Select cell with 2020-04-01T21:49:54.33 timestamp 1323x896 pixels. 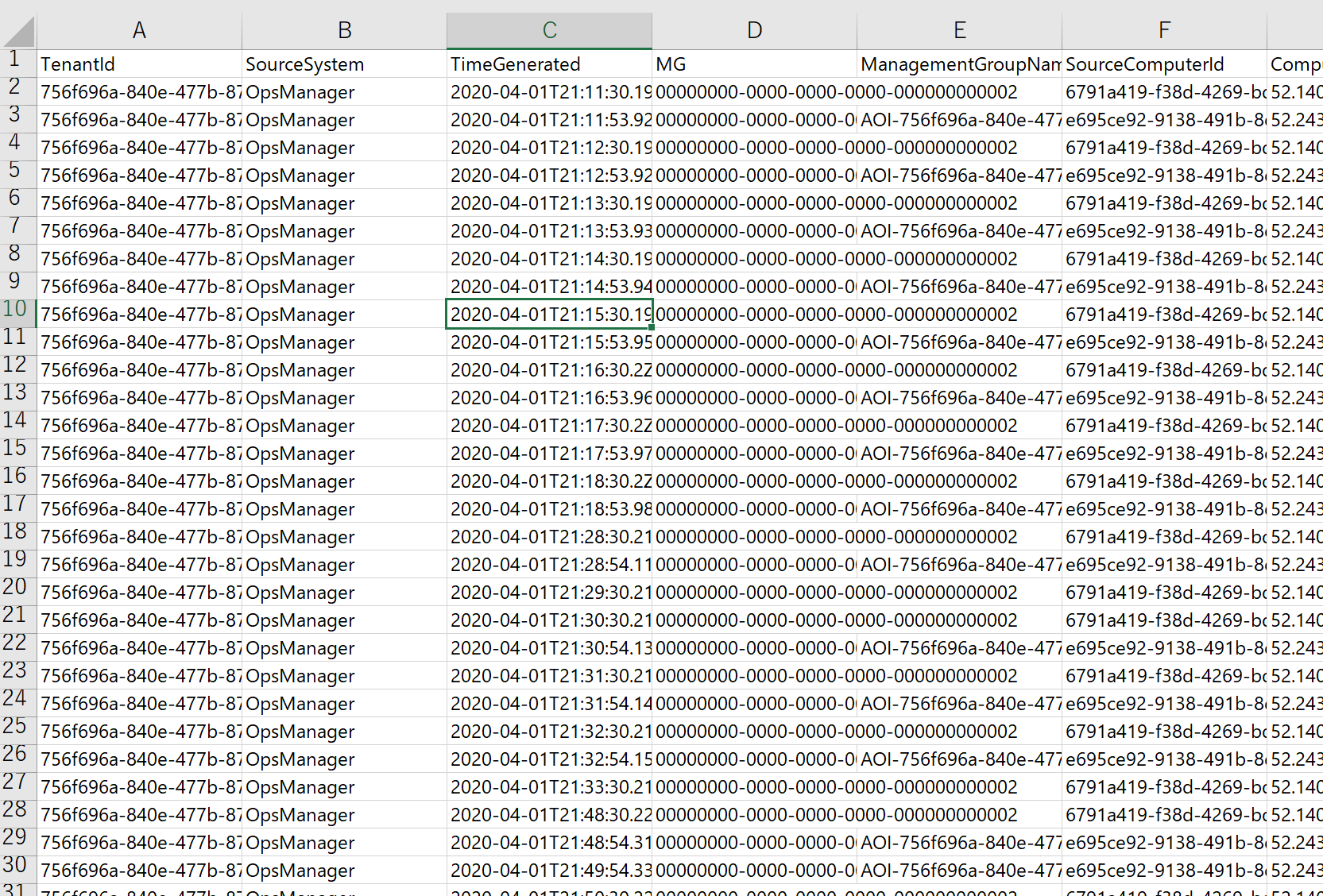[549, 870]
